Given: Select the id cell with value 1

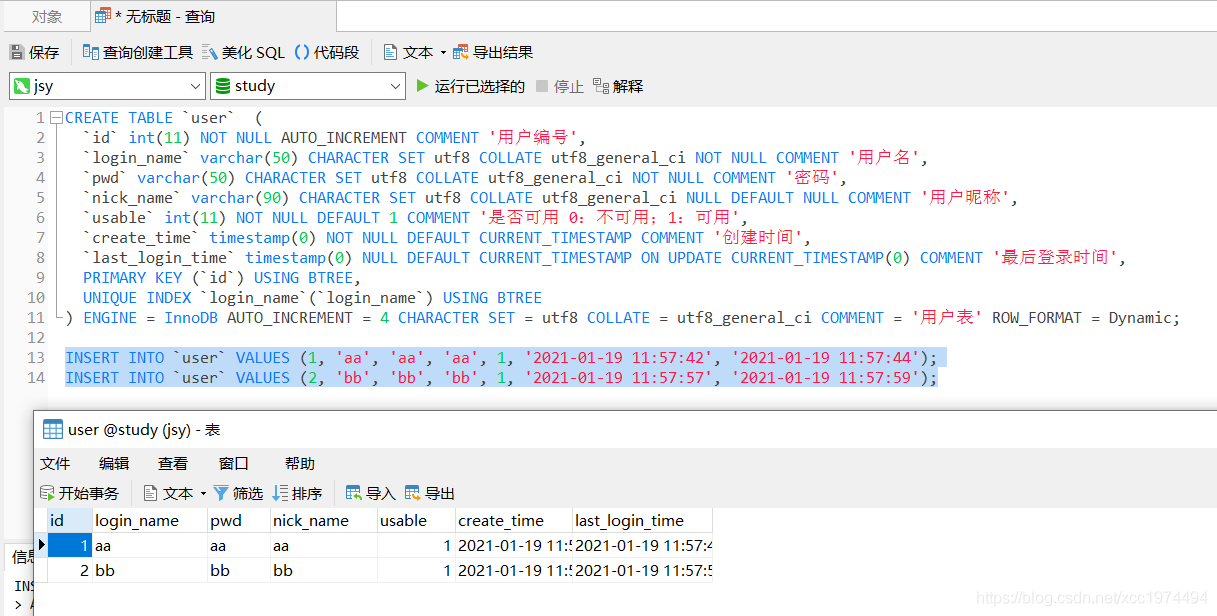Looking at the screenshot, I should coord(70,546).
